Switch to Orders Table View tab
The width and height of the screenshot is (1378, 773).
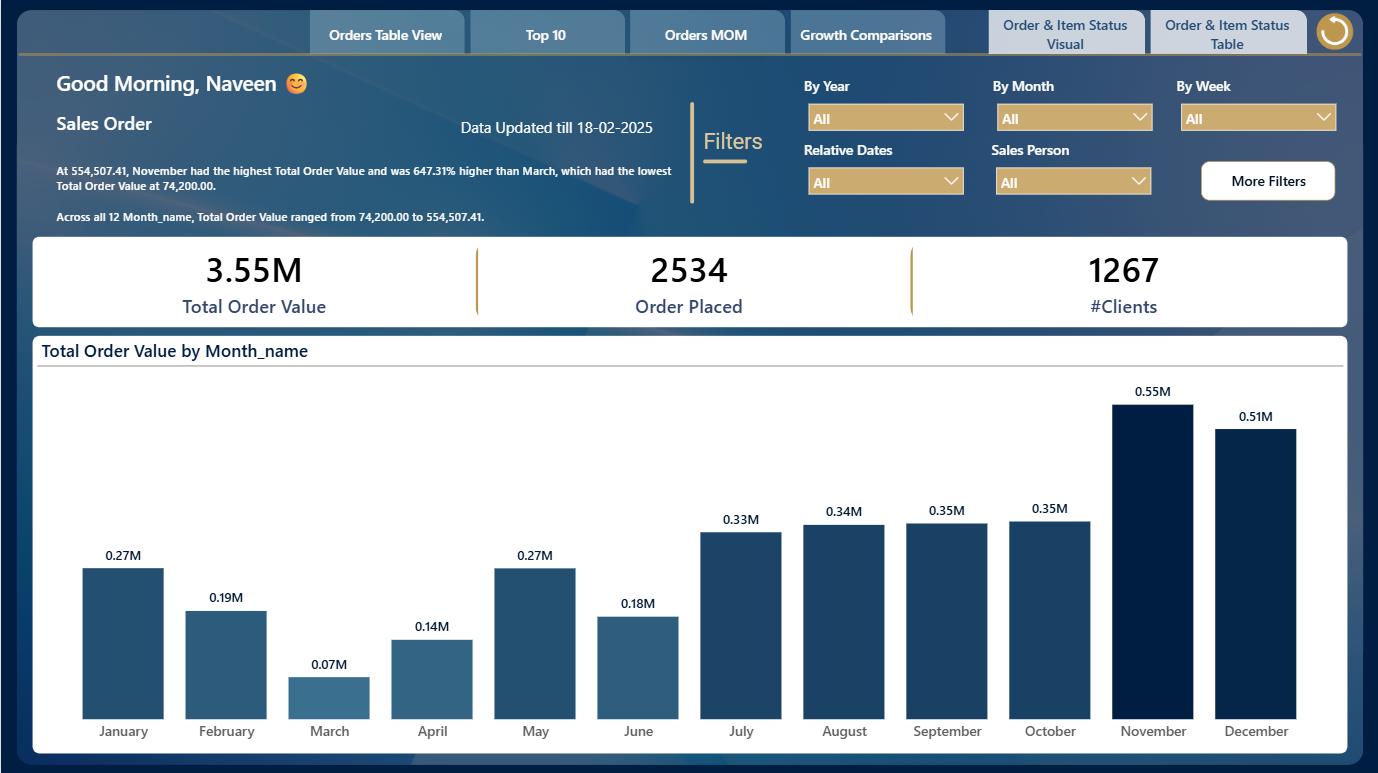tap(385, 34)
